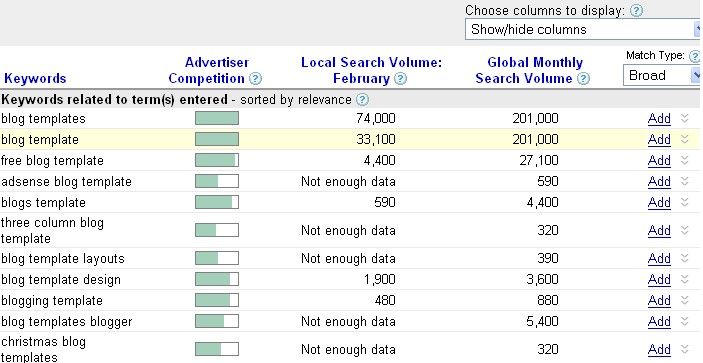Click 'Keywords related to term(s) entered' heading
The height and width of the screenshot is (363, 703).
point(114,99)
